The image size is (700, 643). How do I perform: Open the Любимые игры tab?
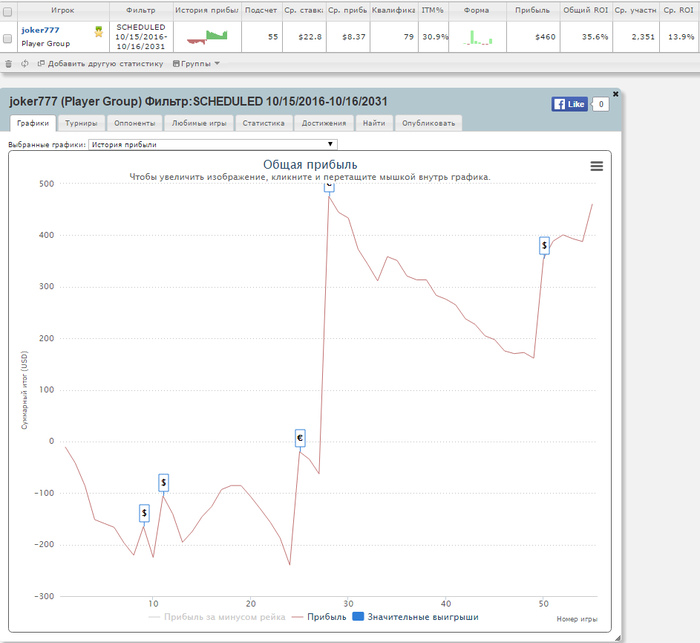tap(199, 123)
